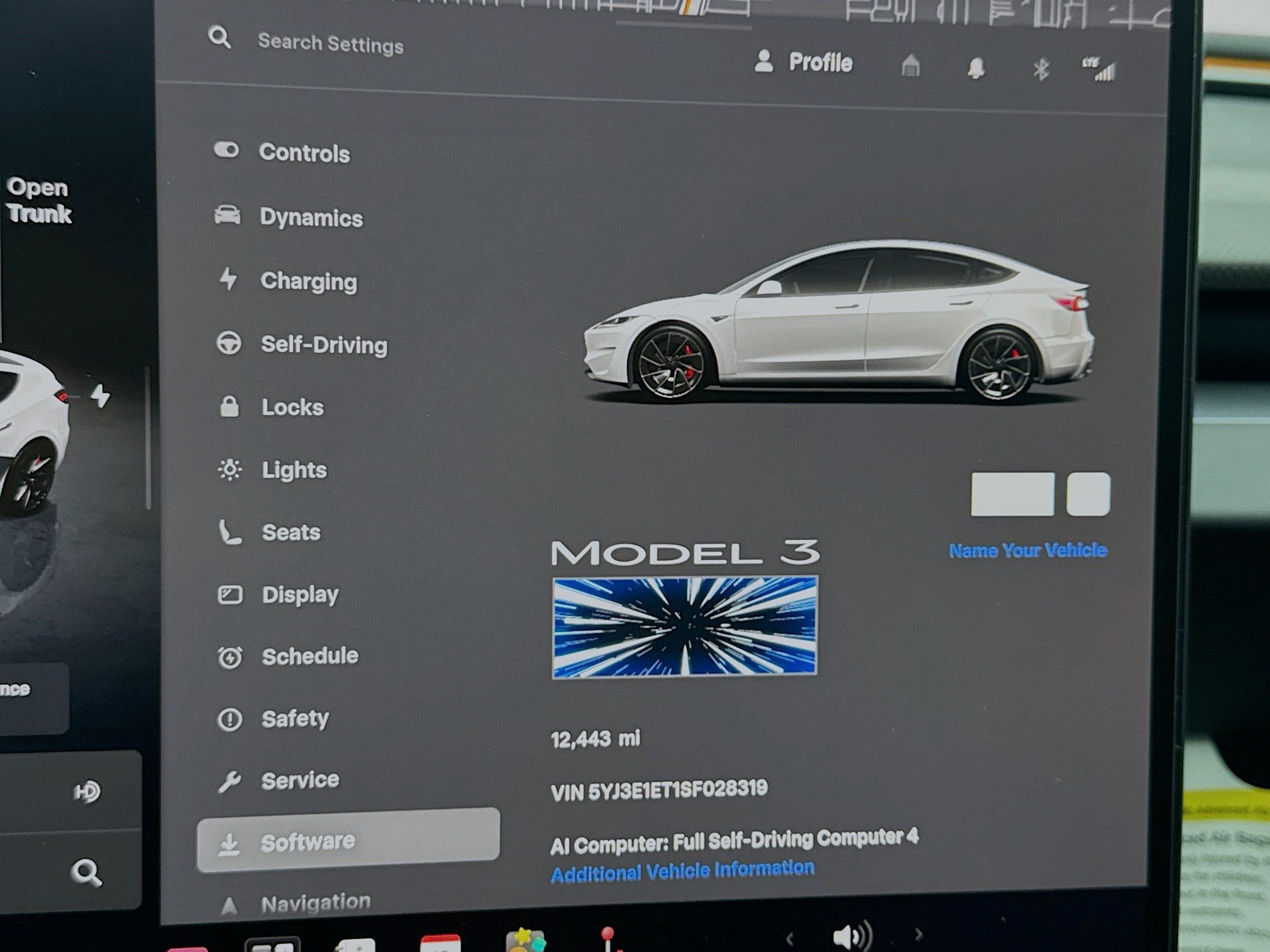The image size is (1270, 952).
Task: Tap the hyperspace starburst badge image
Action: [685, 626]
